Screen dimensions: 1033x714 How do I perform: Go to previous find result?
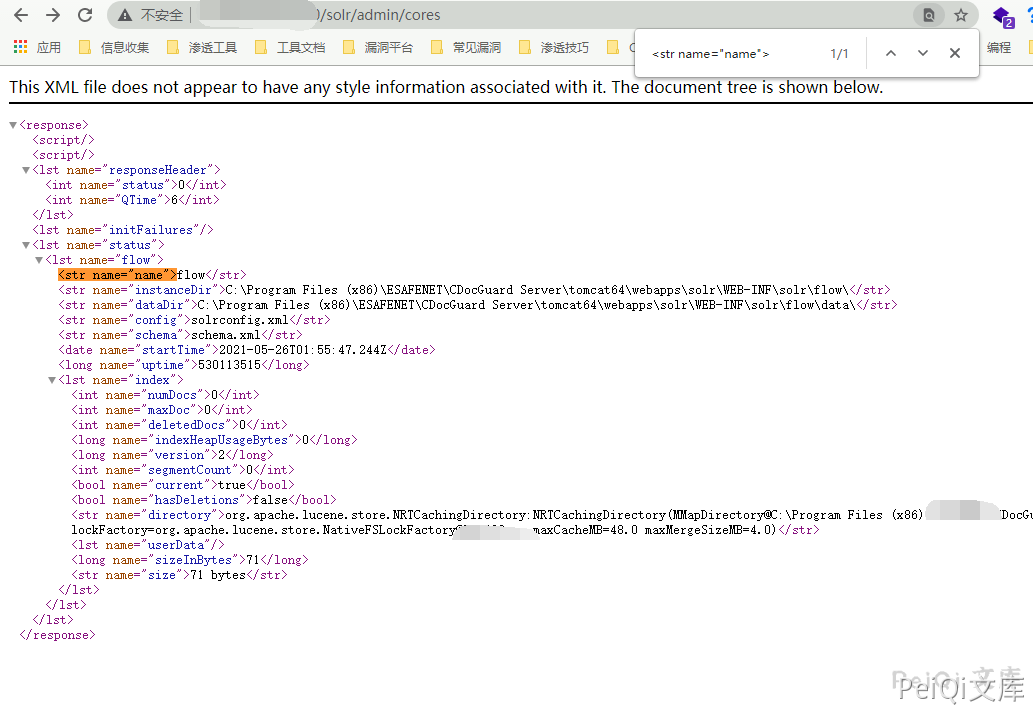point(890,53)
